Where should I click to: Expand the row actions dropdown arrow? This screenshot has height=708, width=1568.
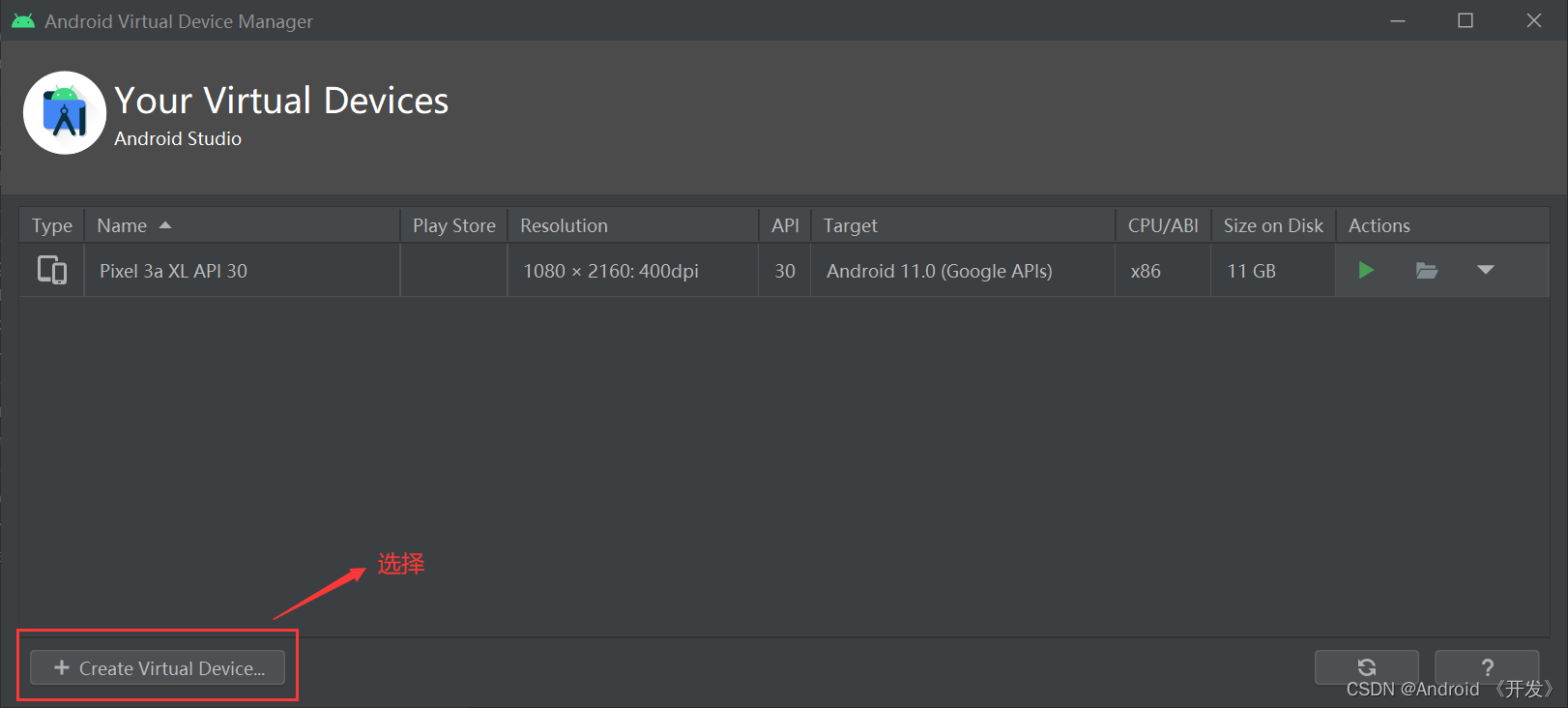click(1486, 270)
